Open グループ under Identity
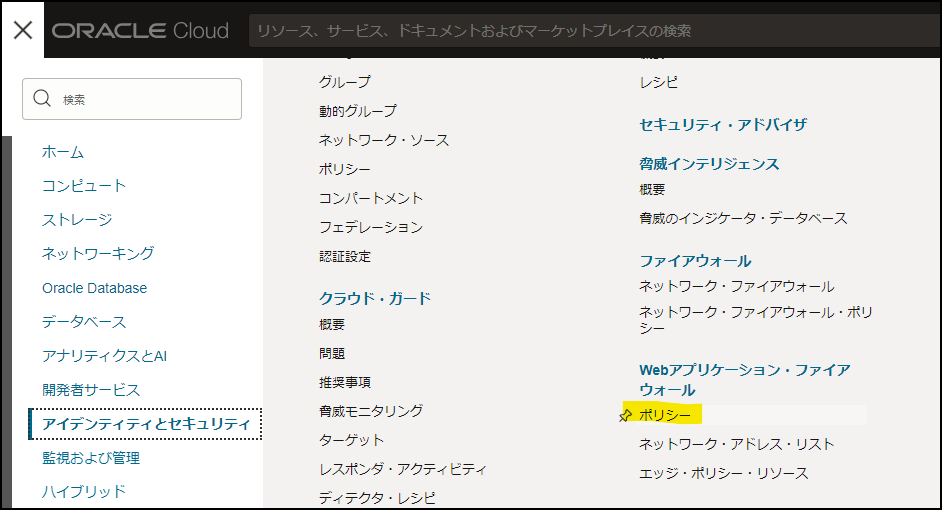The height and width of the screenshot is (510, 942). click(345, 82)
